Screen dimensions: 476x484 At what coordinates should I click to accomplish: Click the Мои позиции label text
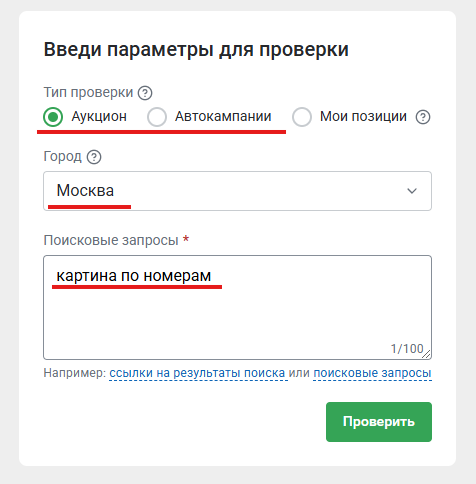(363, 117)
